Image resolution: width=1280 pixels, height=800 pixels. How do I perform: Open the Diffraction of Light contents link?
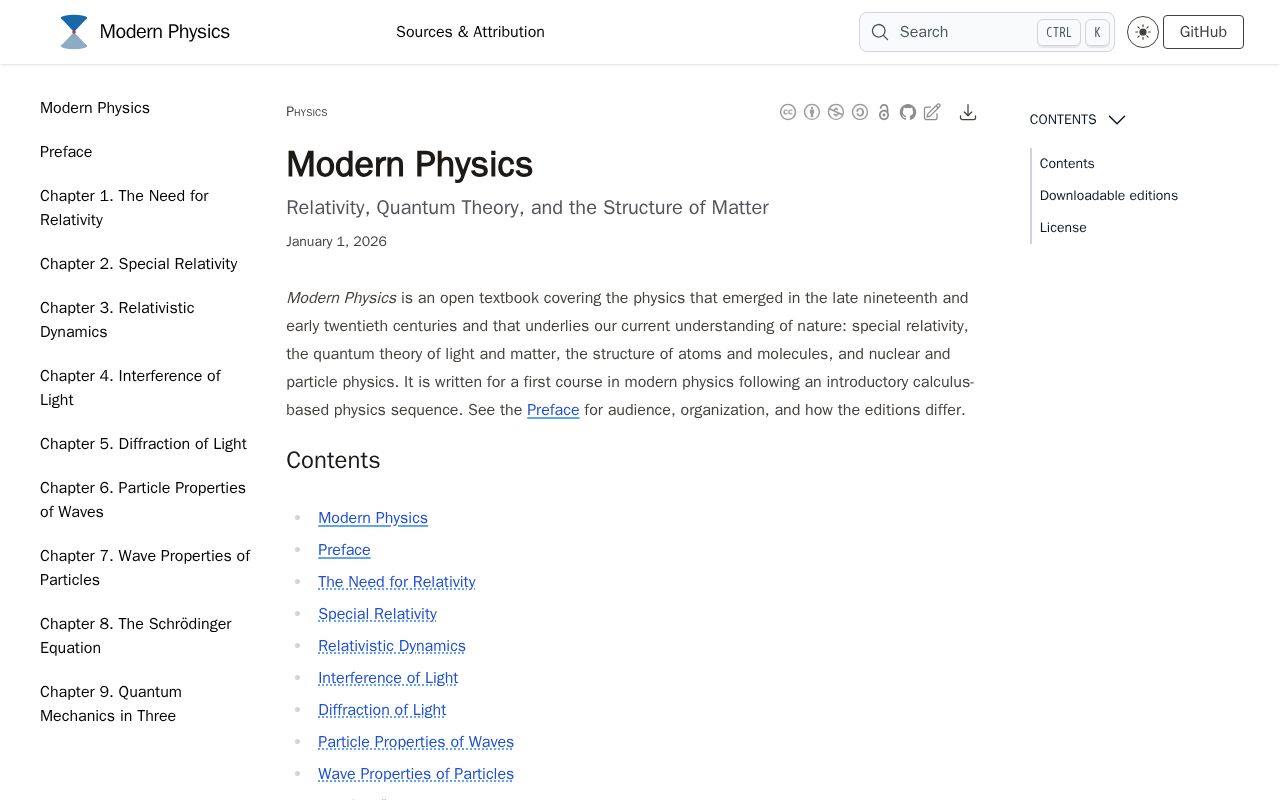pos(382,710)
